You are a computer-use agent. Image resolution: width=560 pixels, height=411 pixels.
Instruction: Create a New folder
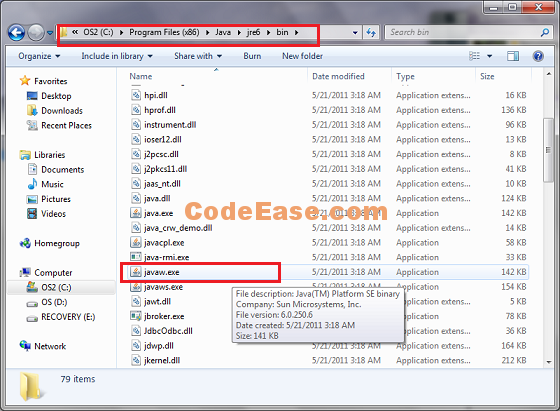(x=302, y=56)
